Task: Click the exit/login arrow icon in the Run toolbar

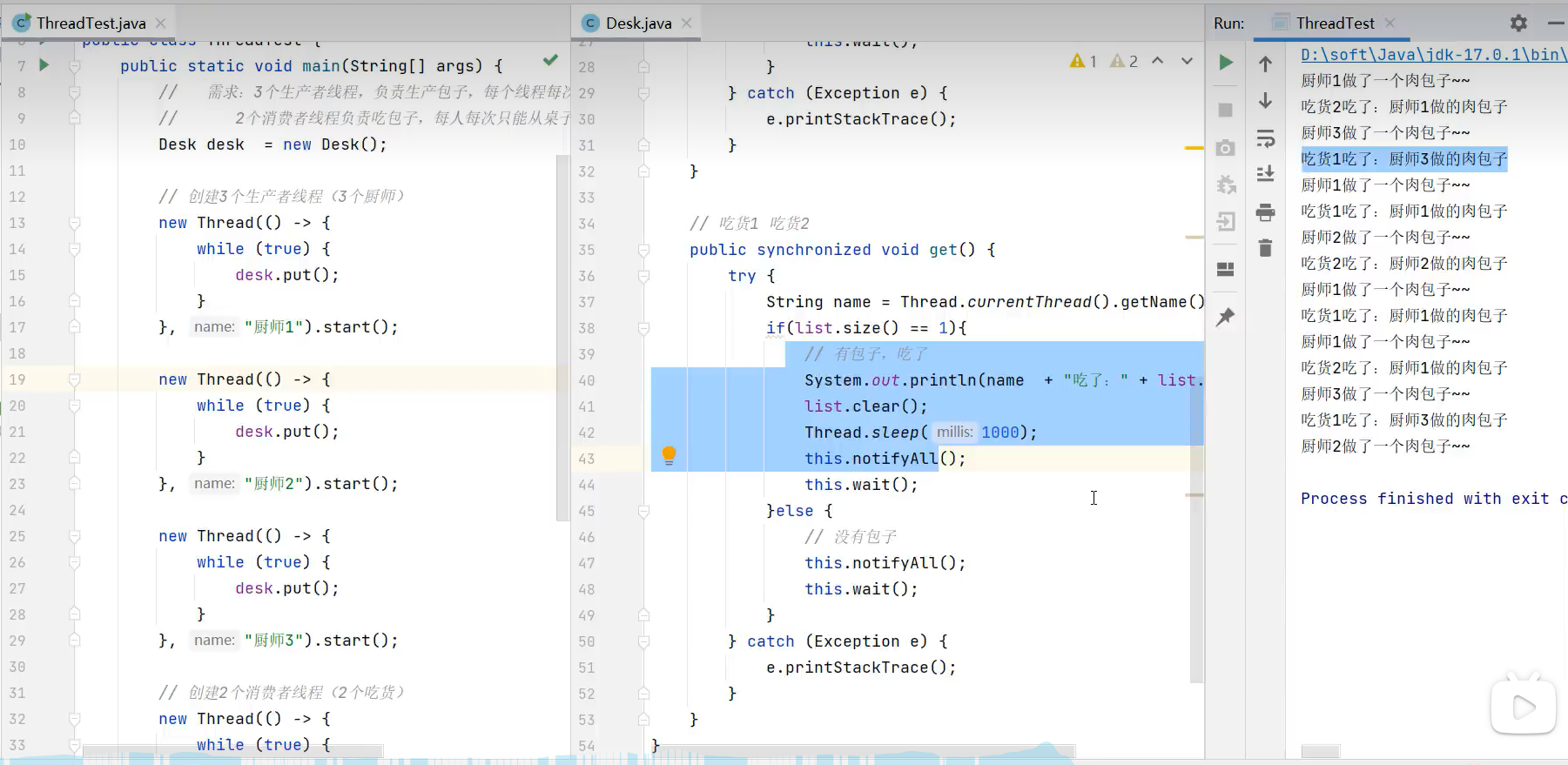Action: coord(1225,222)
